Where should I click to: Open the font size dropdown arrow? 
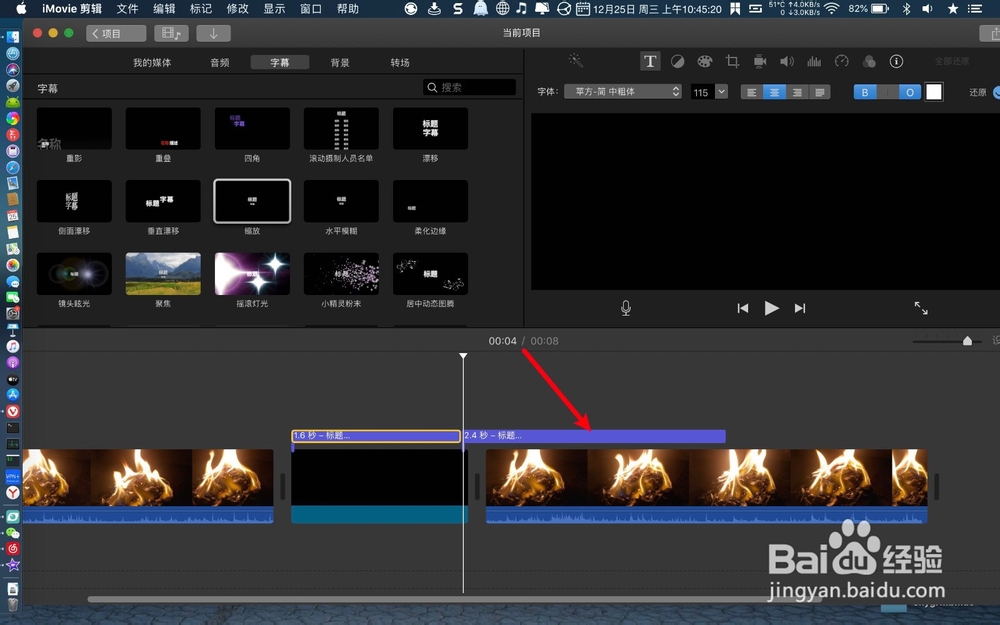[721, 91]
